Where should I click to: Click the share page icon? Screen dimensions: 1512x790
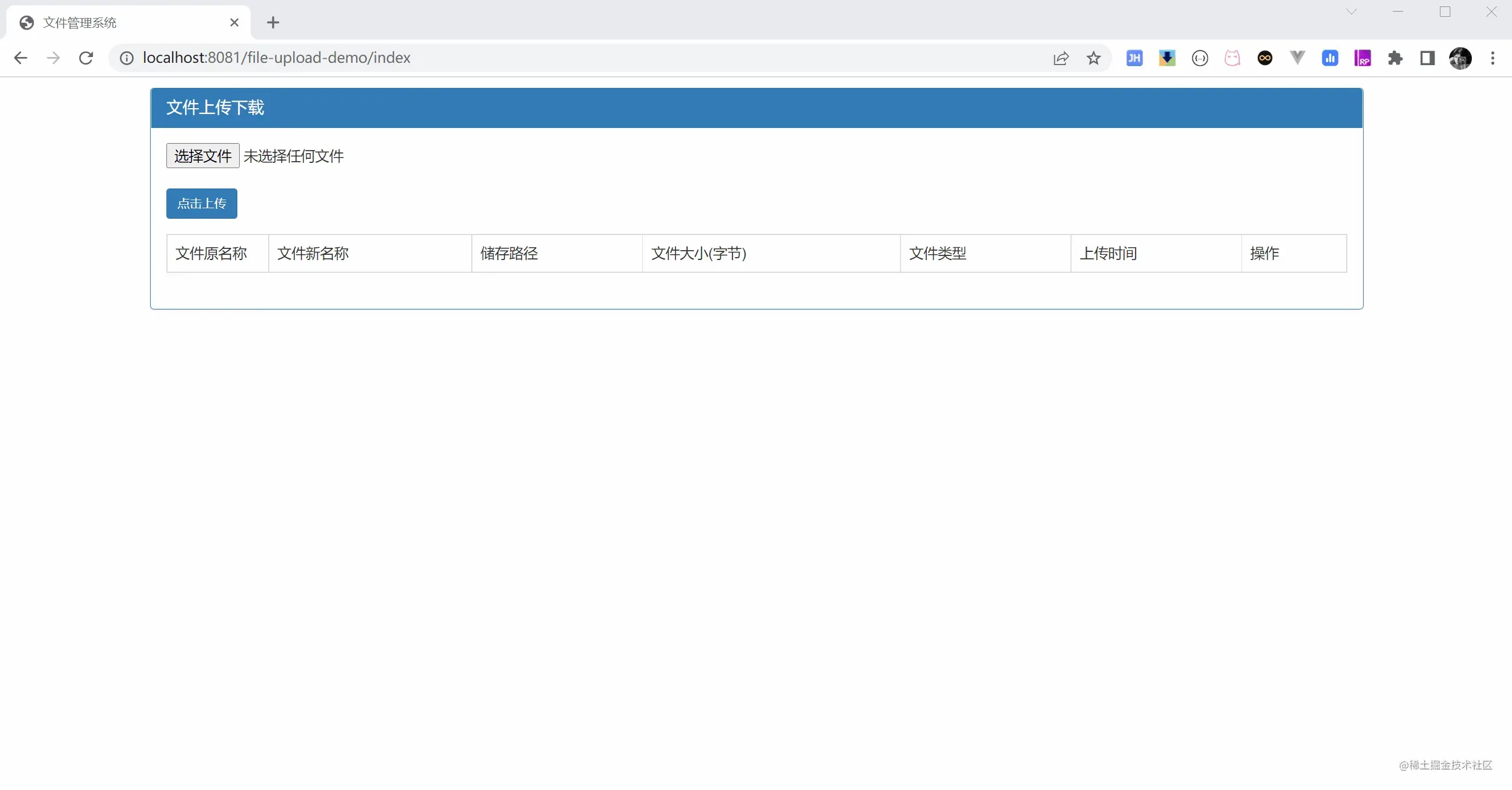(x=1061, y=58)
